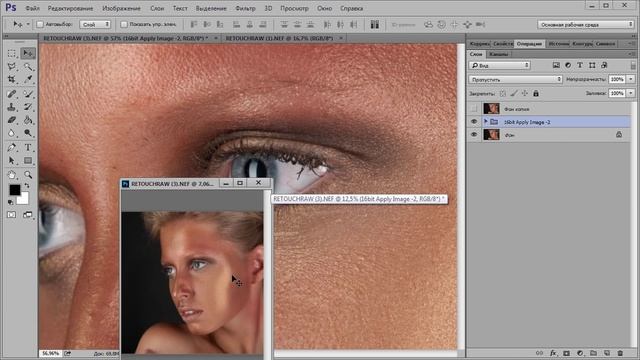Select the Pen tool

tap(11, 148)
